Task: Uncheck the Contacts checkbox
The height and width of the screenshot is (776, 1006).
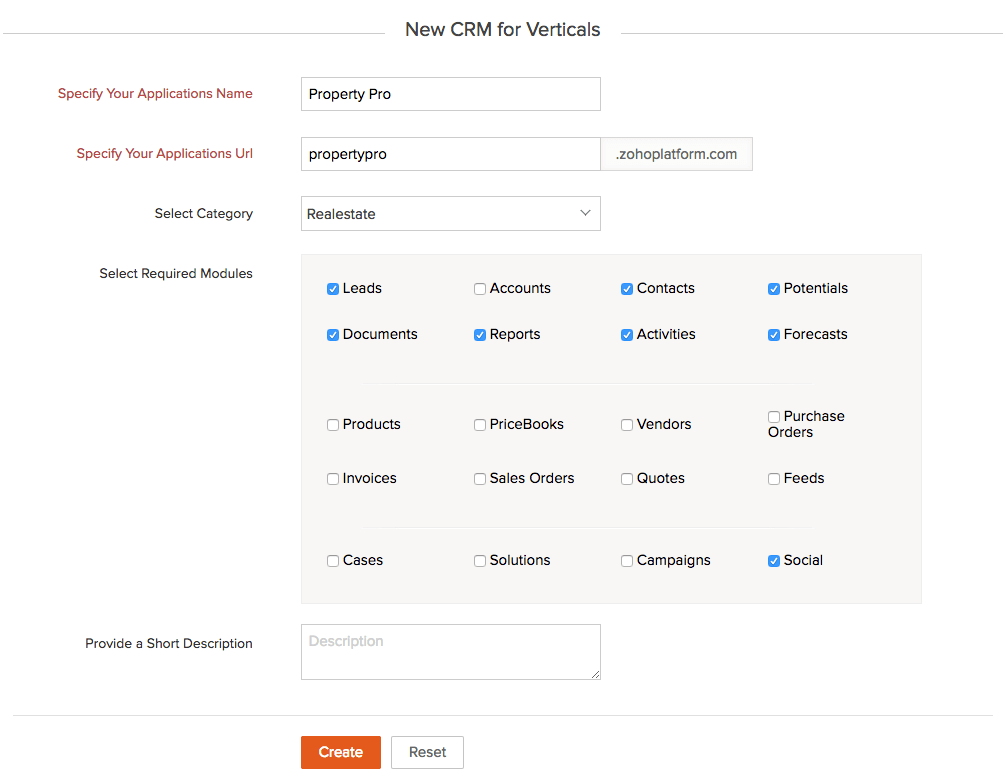Action: click(627, 289)
